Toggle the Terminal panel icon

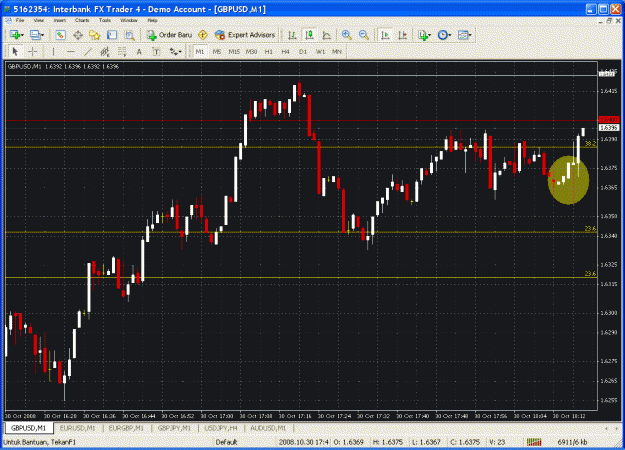(112, 35)
